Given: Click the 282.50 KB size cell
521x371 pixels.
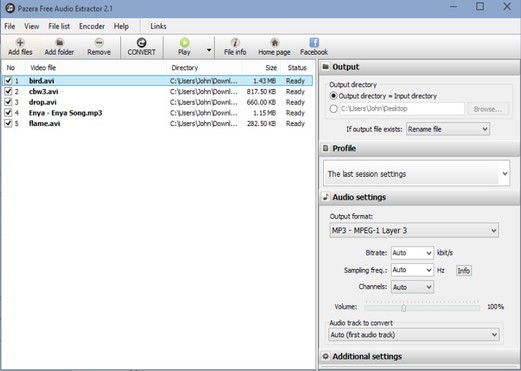Looking at the screenshot, I should tap(261, 123).
